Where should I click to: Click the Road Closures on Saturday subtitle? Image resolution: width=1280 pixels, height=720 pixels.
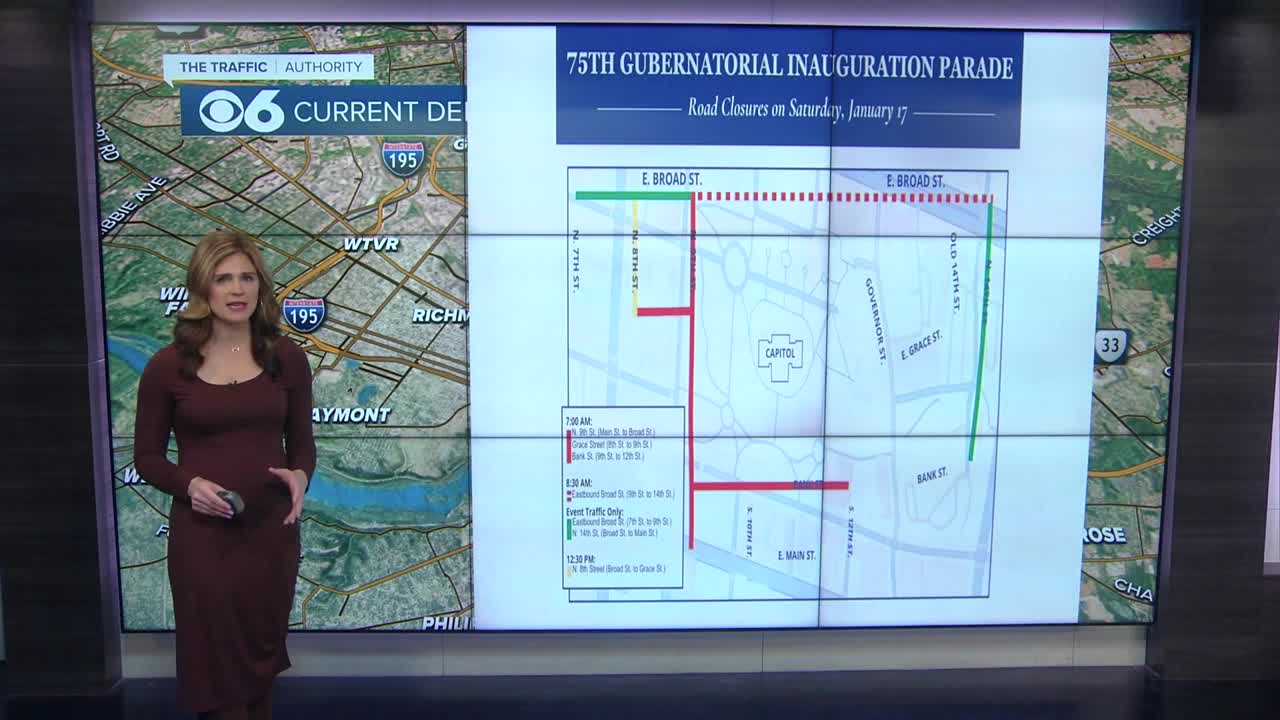[x=796, y=109]
